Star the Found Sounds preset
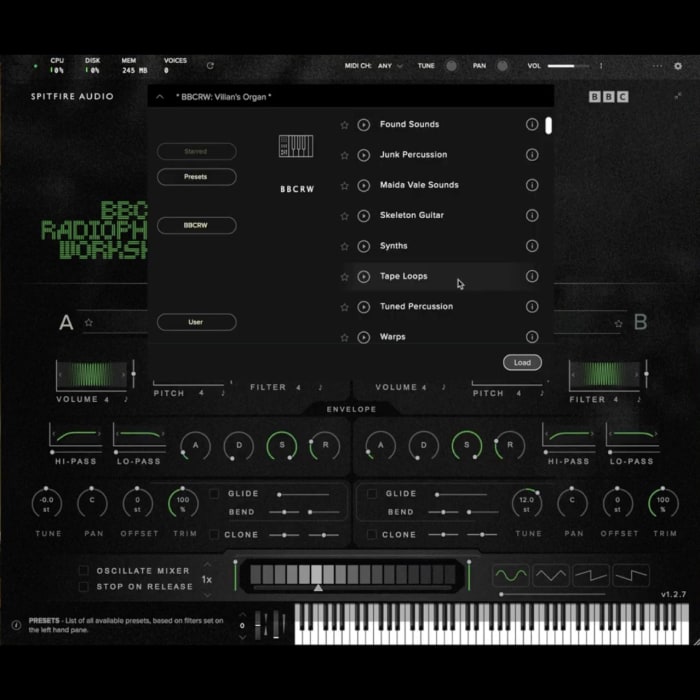 pos(344,125)
